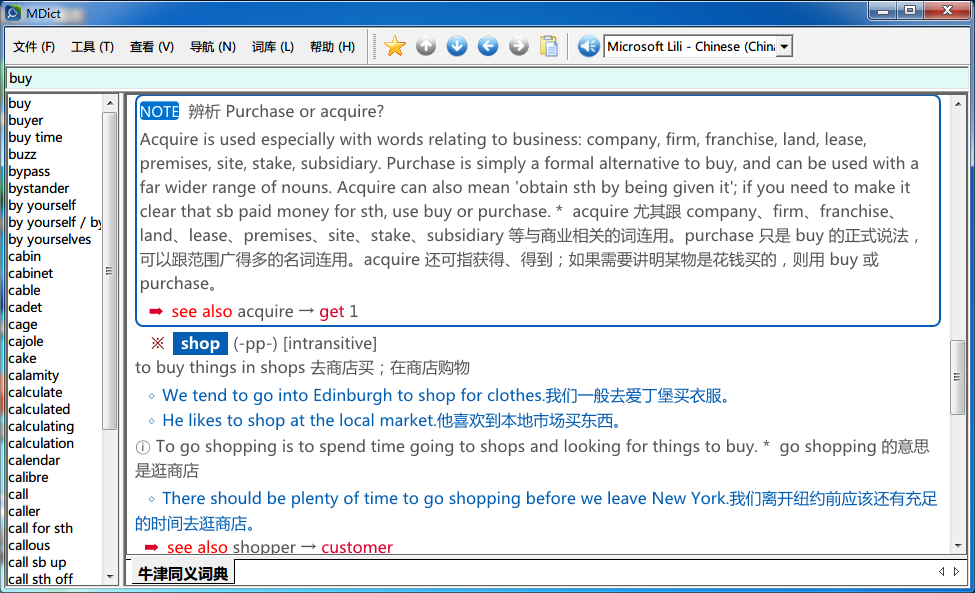The width and height of the screenshot is (975, 593).
Task: Open the 工具 (T) menu
Action: click(x=93, y=47)
